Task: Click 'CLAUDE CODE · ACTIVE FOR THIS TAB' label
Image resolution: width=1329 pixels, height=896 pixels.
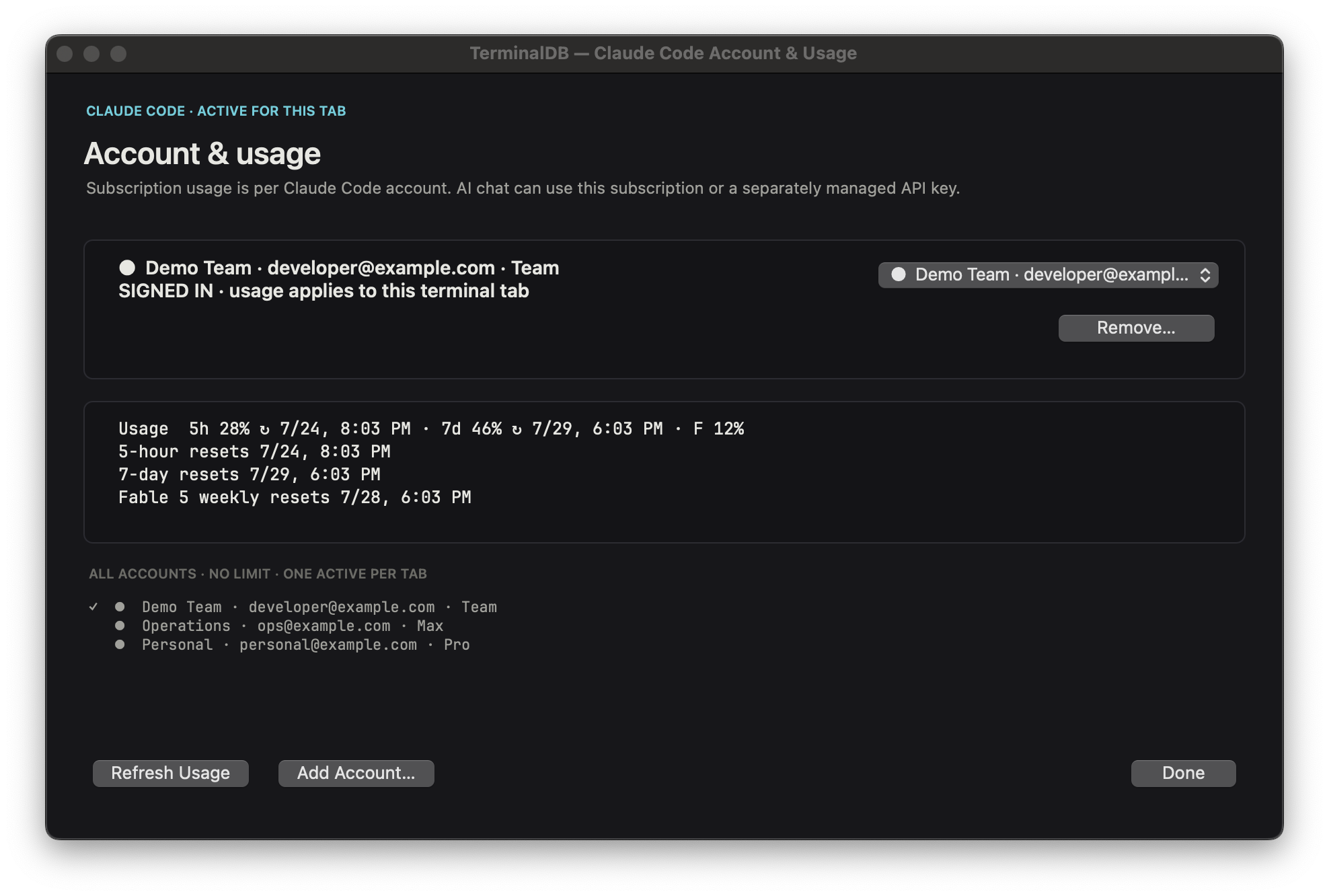Action: tap(216, 111)
